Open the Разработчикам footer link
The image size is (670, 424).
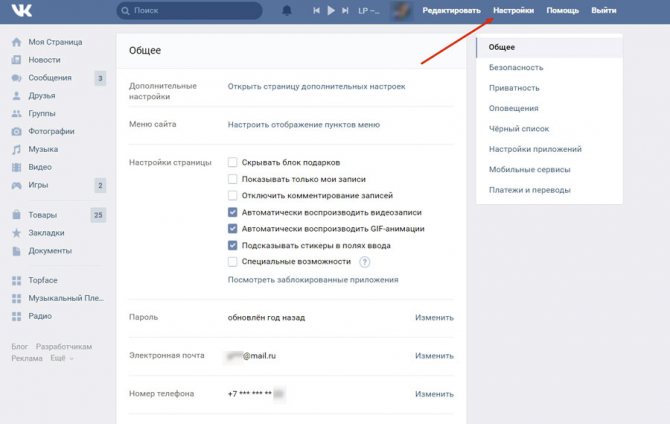64,347
